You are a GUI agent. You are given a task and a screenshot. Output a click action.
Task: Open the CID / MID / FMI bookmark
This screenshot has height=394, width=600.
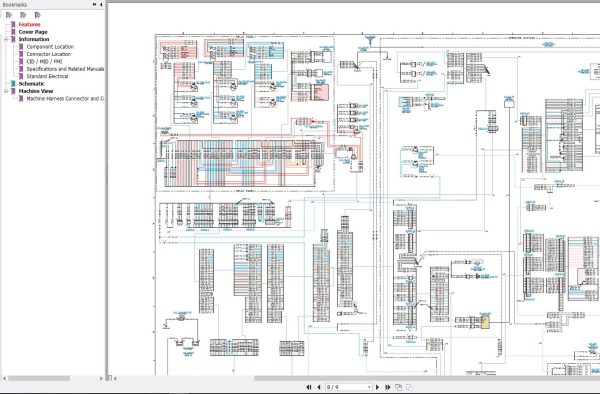pyautogui.click(x=44, y=62)
